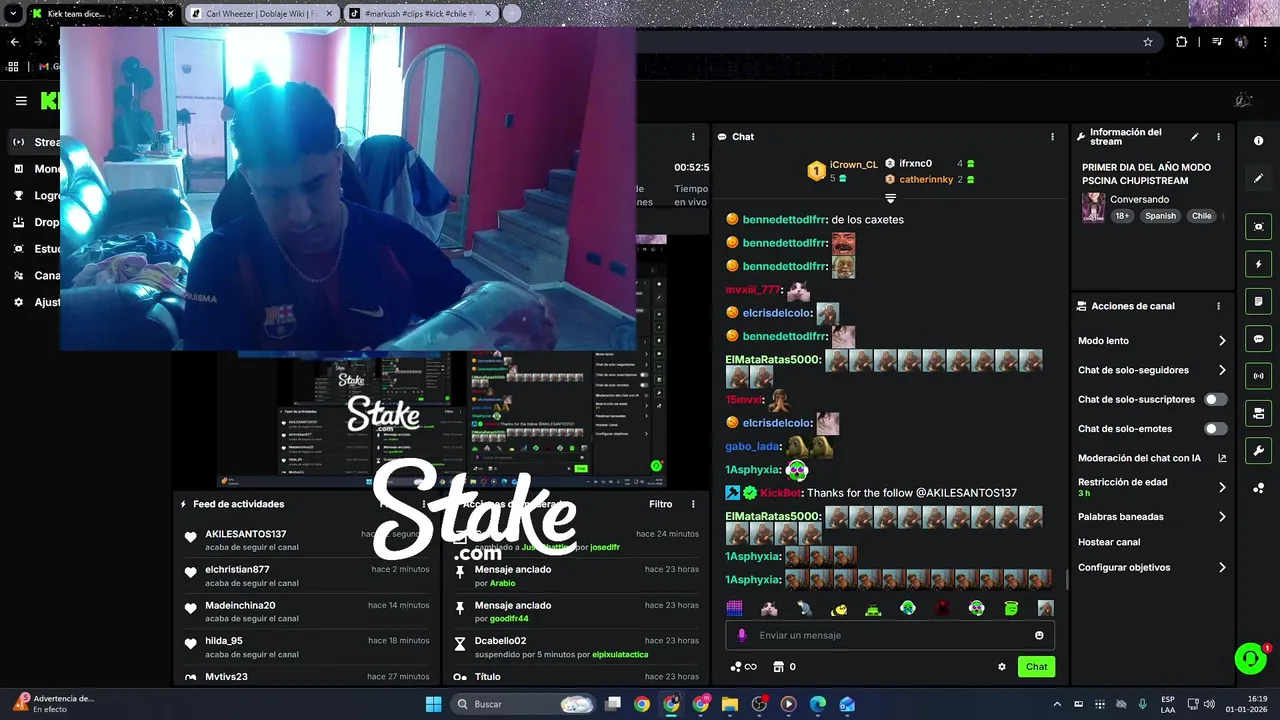
Task: Open Chat panel three-dot menu
Action: point(1052,137)
